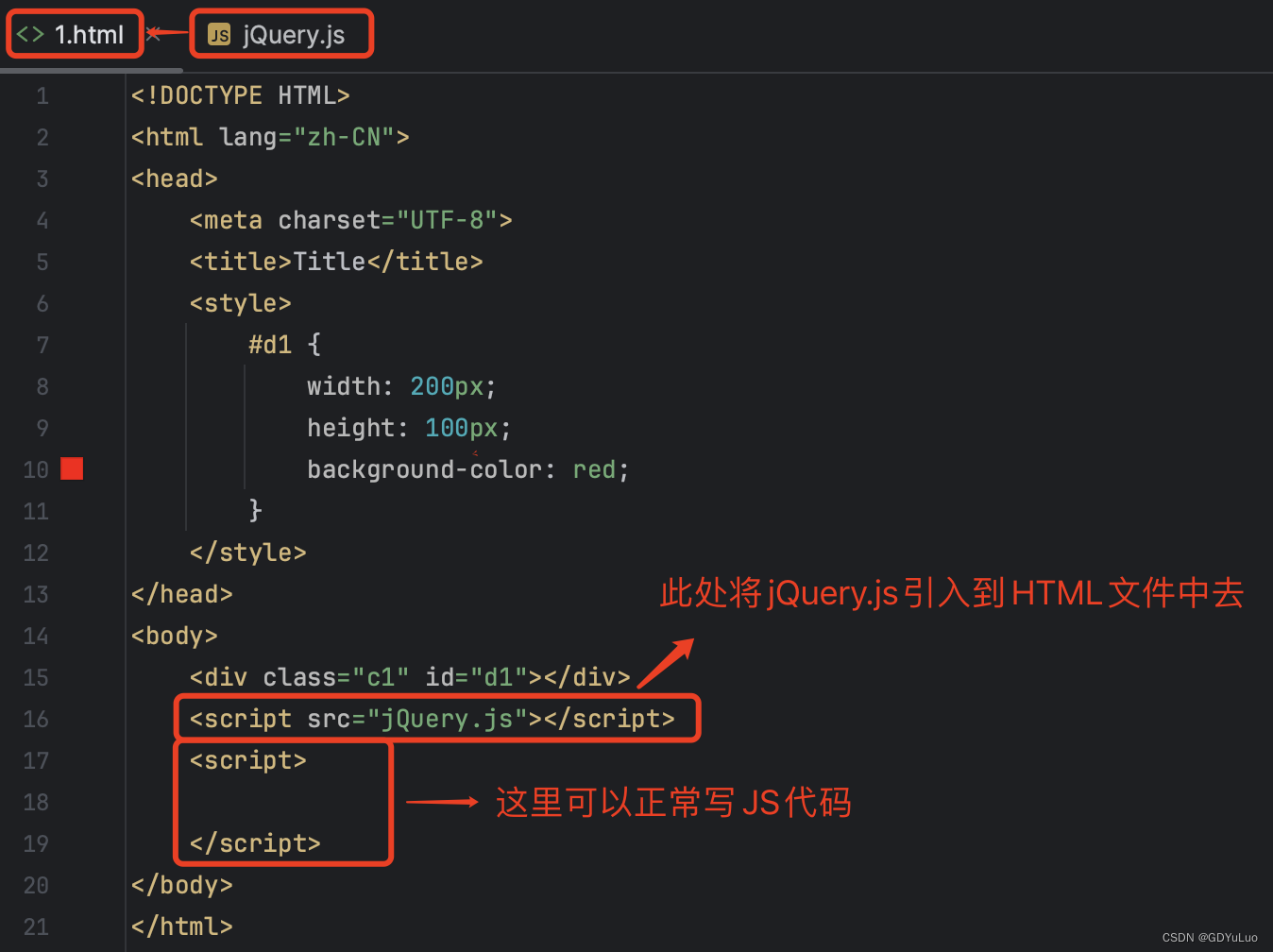The width and height of the screenshot is (1273, 952).
Task: Click the meta charset="UTF-8" line
Action: coord(350,220)
